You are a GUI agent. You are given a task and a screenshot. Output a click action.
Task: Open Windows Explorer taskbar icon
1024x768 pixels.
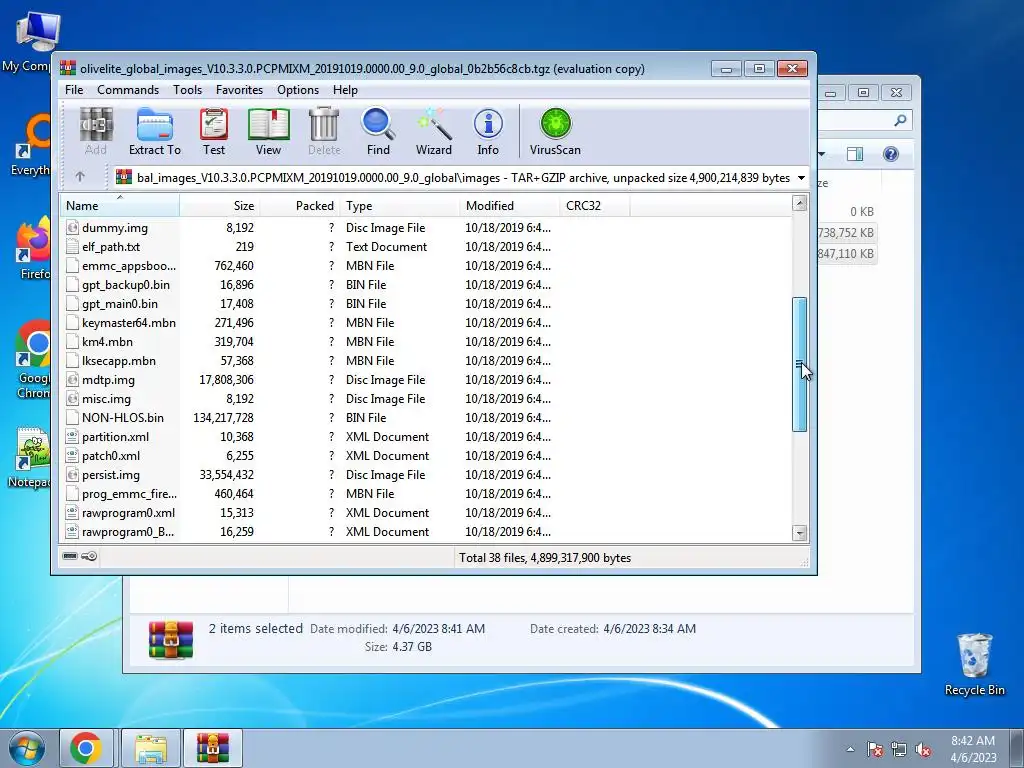(151, 748)
